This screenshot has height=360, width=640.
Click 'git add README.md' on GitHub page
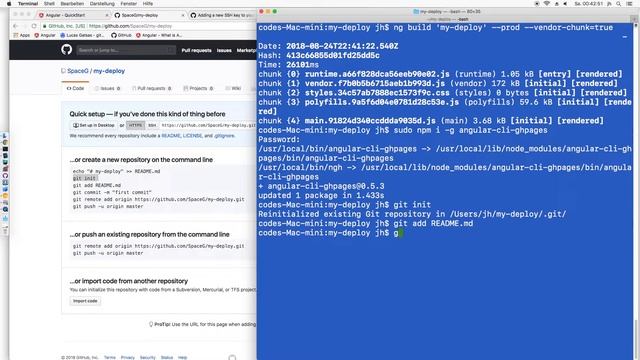click(x=97, y=185)
